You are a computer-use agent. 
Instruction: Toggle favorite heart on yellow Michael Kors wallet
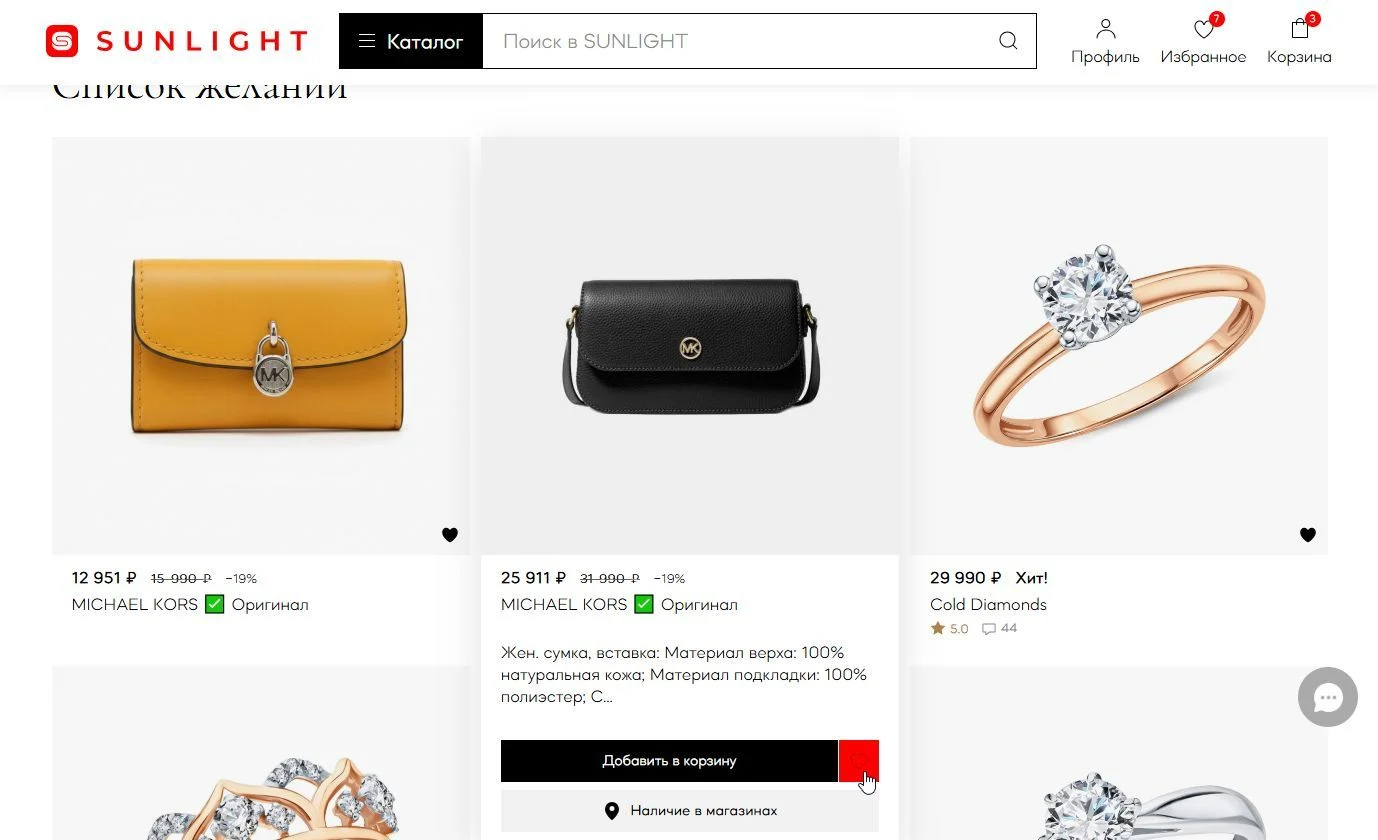click(x=450, y=535)
